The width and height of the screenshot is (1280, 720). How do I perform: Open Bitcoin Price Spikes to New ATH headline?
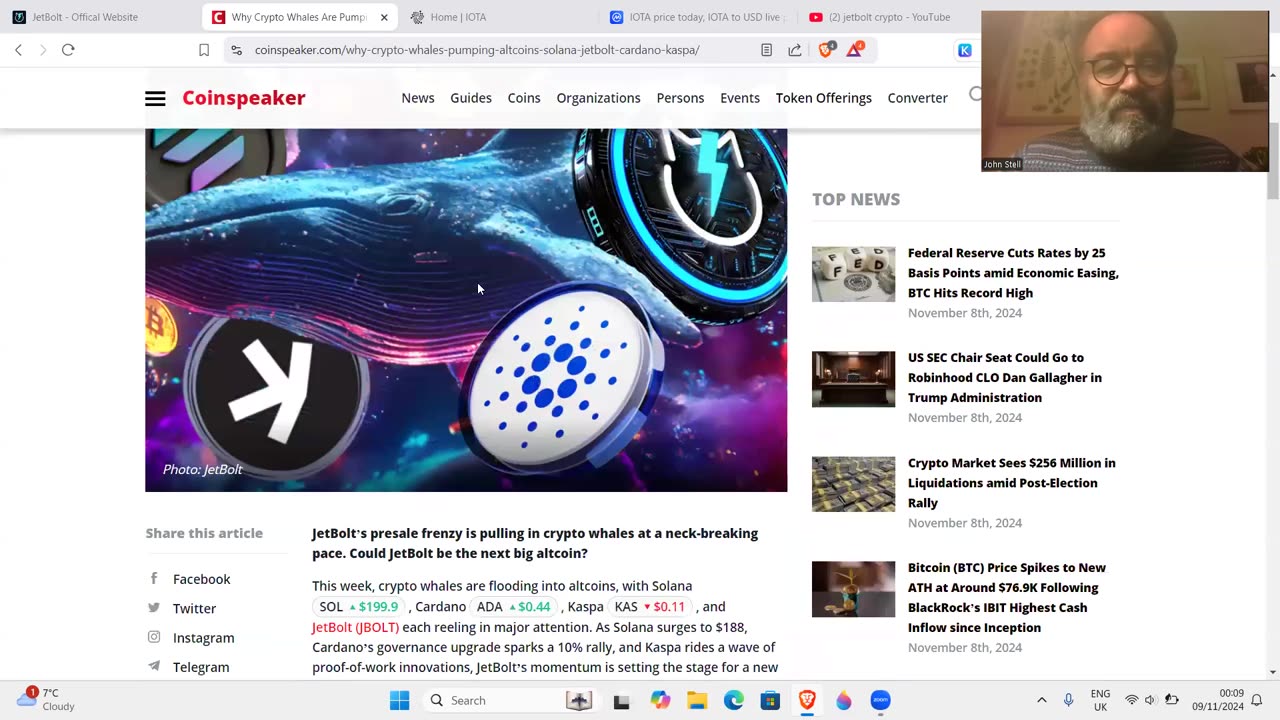(x=1007, y=598)
